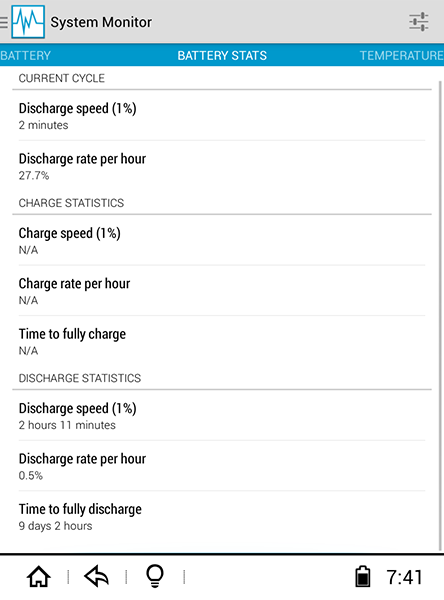This screenshot has width=444, height=600.
Task: Tap the System Monitor app logo
Action: pos(28,22)
